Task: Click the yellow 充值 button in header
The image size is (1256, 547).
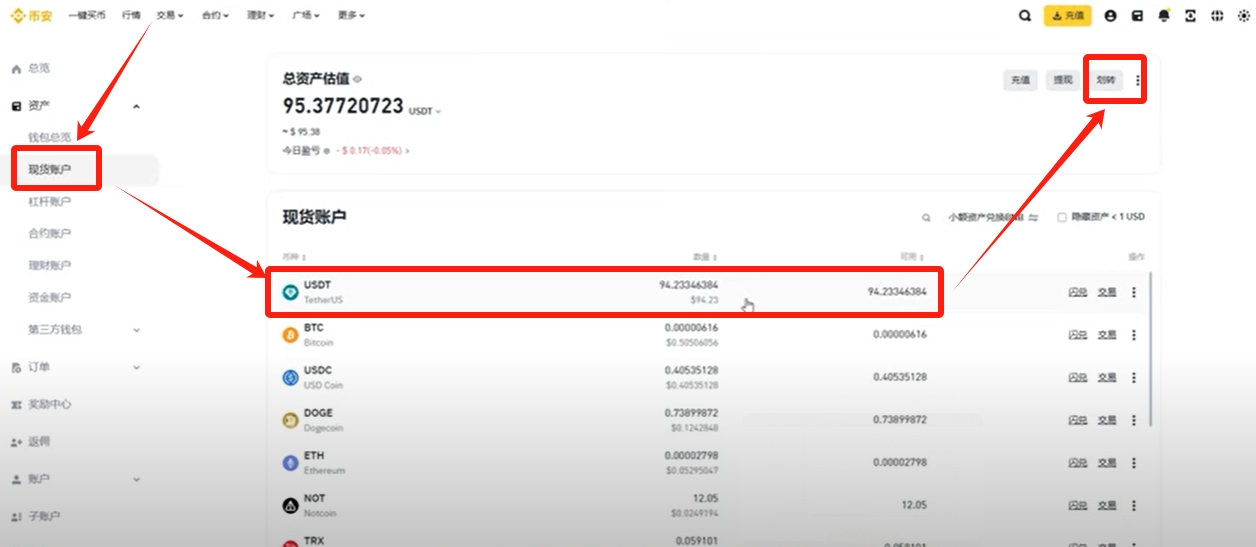Action: point(1068,16)
